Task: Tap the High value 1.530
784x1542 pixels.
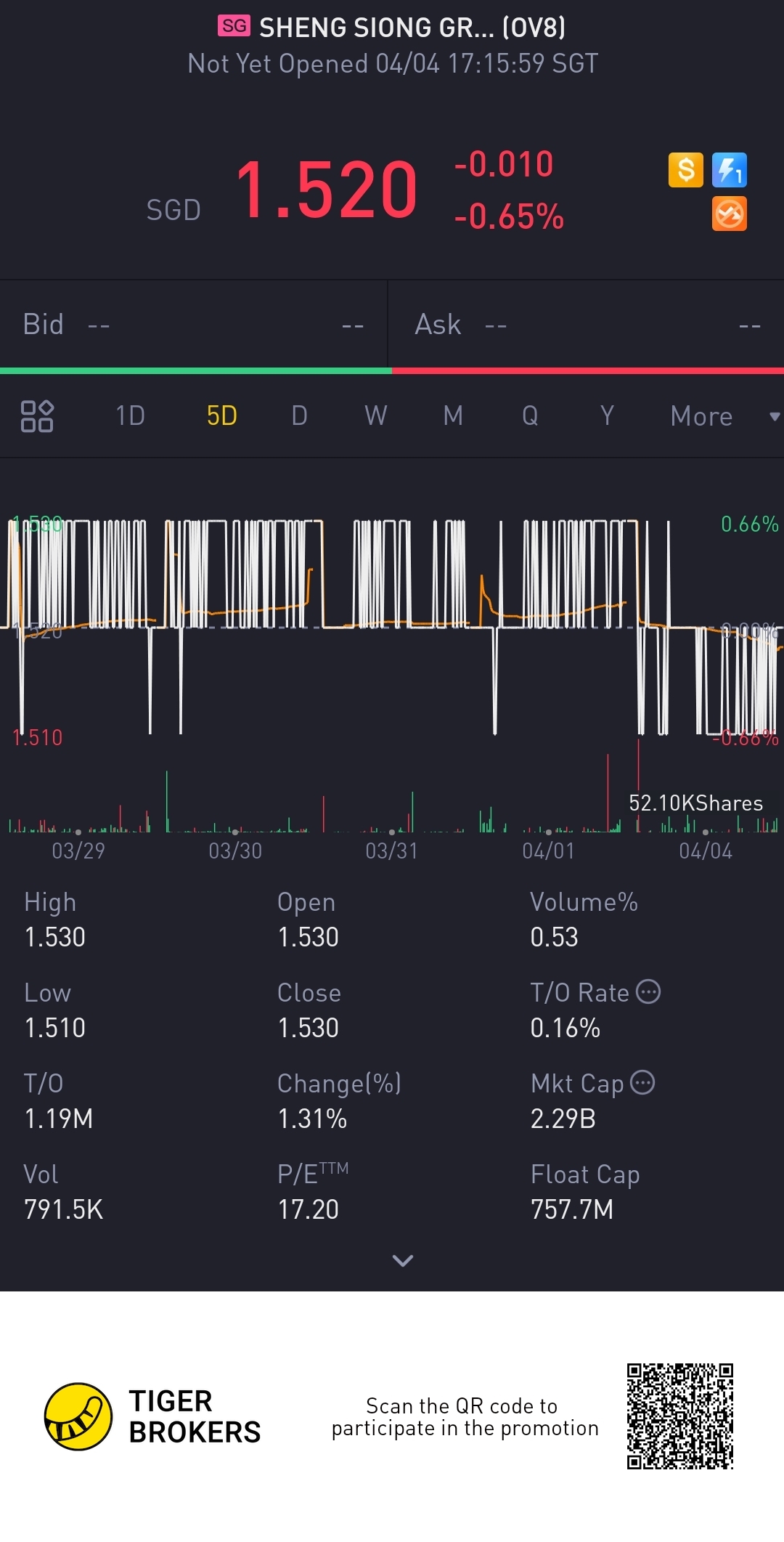Action: [55, 937]
